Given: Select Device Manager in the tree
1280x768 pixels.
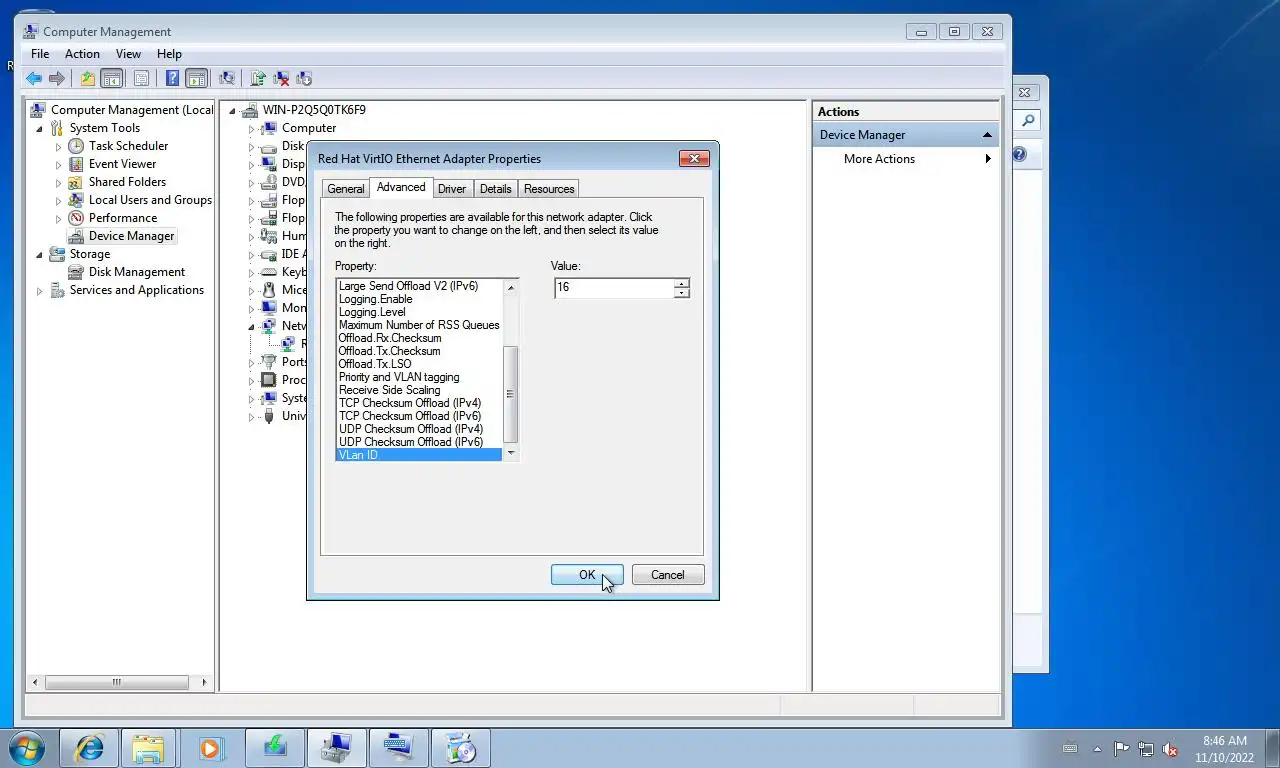Looking at the screenshot, I should tap(131, 236).
